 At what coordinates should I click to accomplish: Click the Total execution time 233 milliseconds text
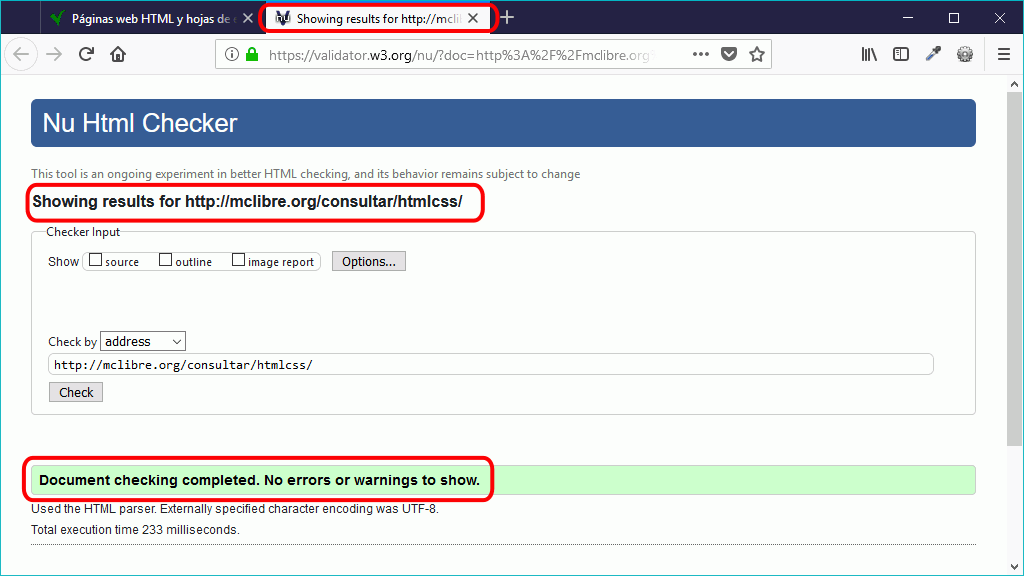click(x=135, y=530)
